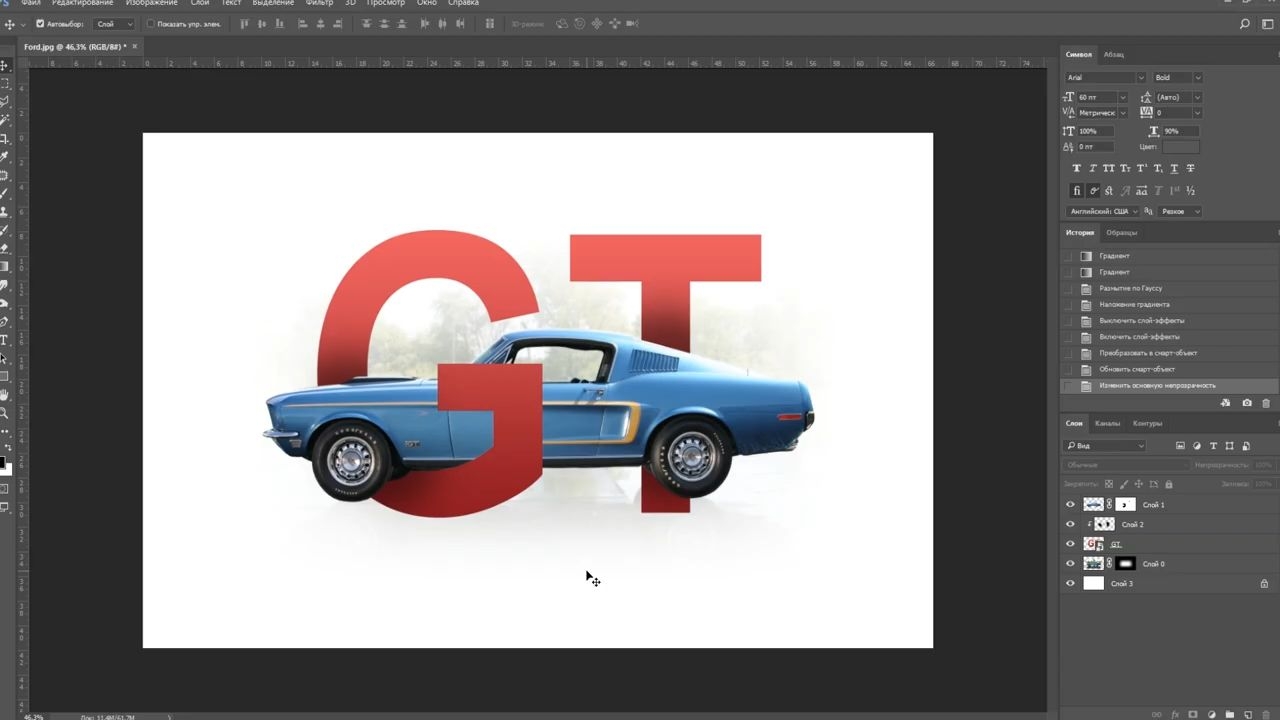Delete the current history state
This screenshot has height=720, width=1280.
(1266, 403)
